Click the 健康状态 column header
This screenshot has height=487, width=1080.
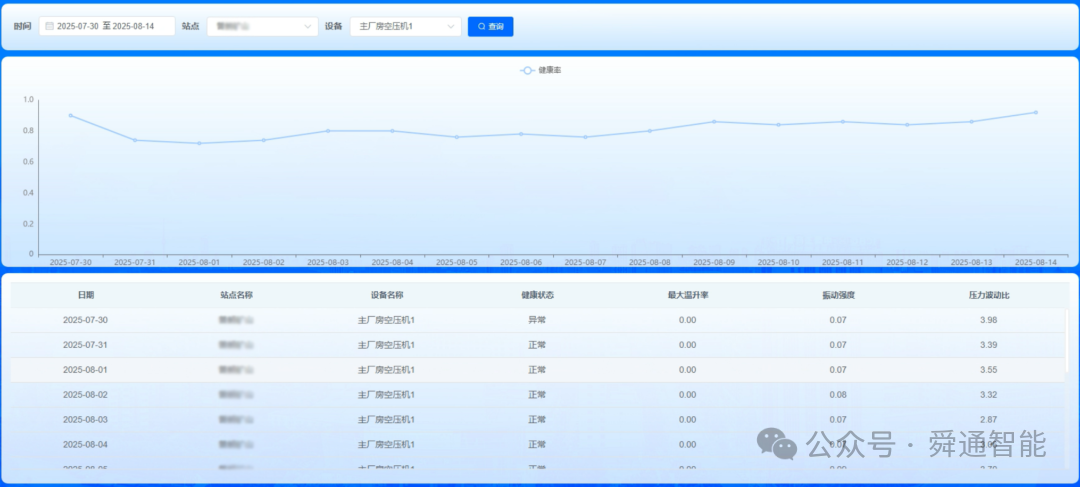point(537,295)
